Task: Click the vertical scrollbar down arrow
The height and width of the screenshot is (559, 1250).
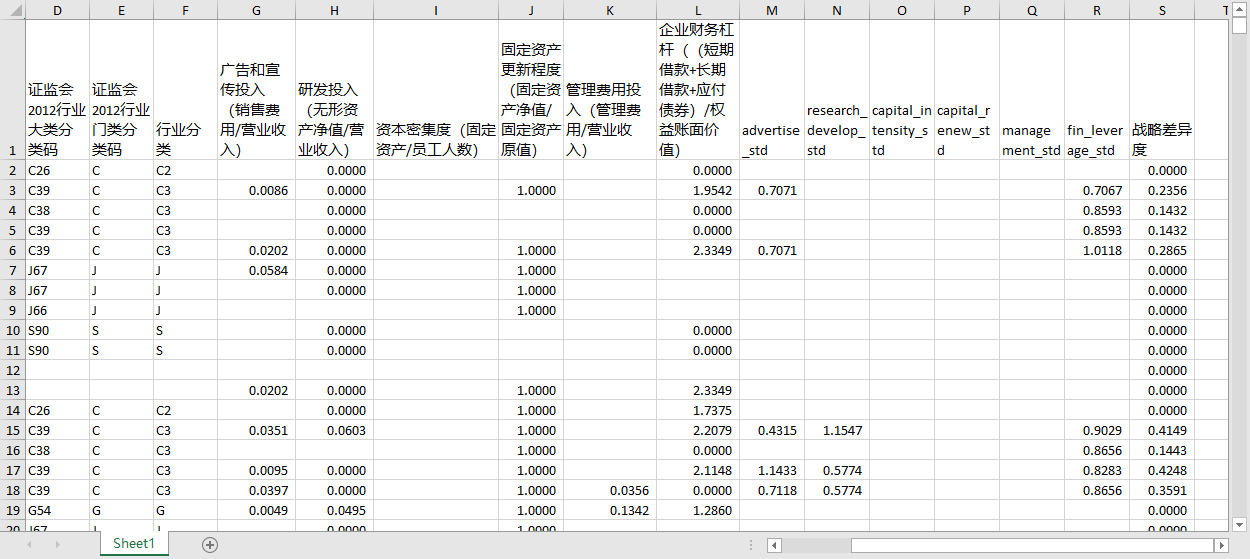Action: pos(1240,523)
